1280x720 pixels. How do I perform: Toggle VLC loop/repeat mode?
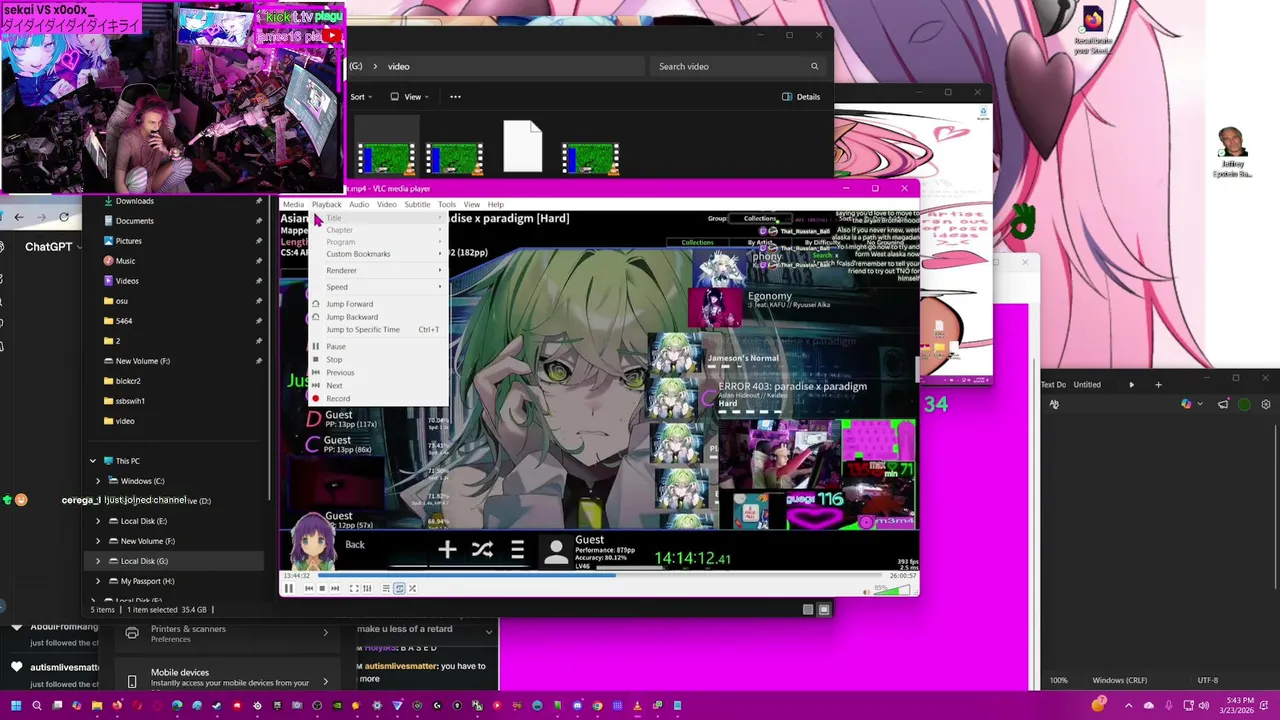399,588
